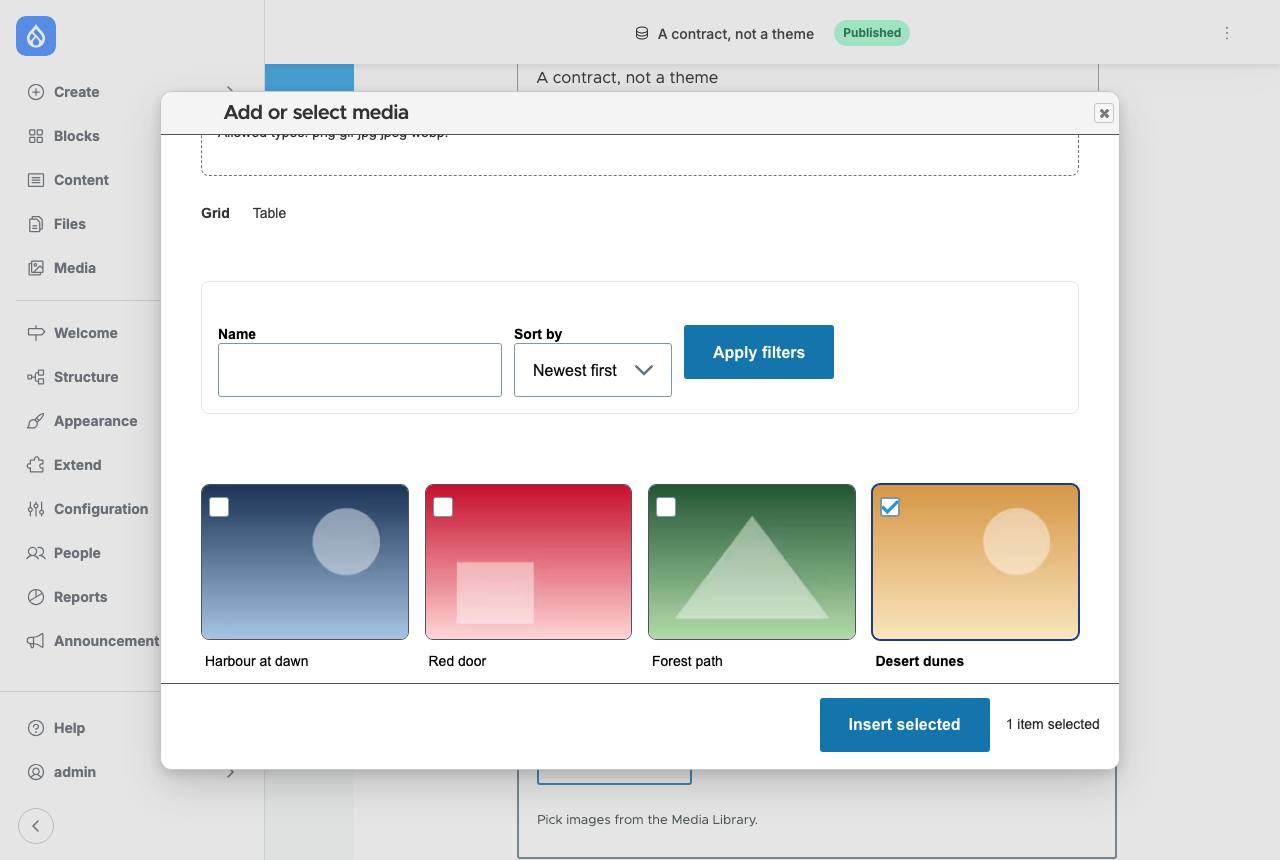Click the Welcome signpost icon

[x=36, y=333]
